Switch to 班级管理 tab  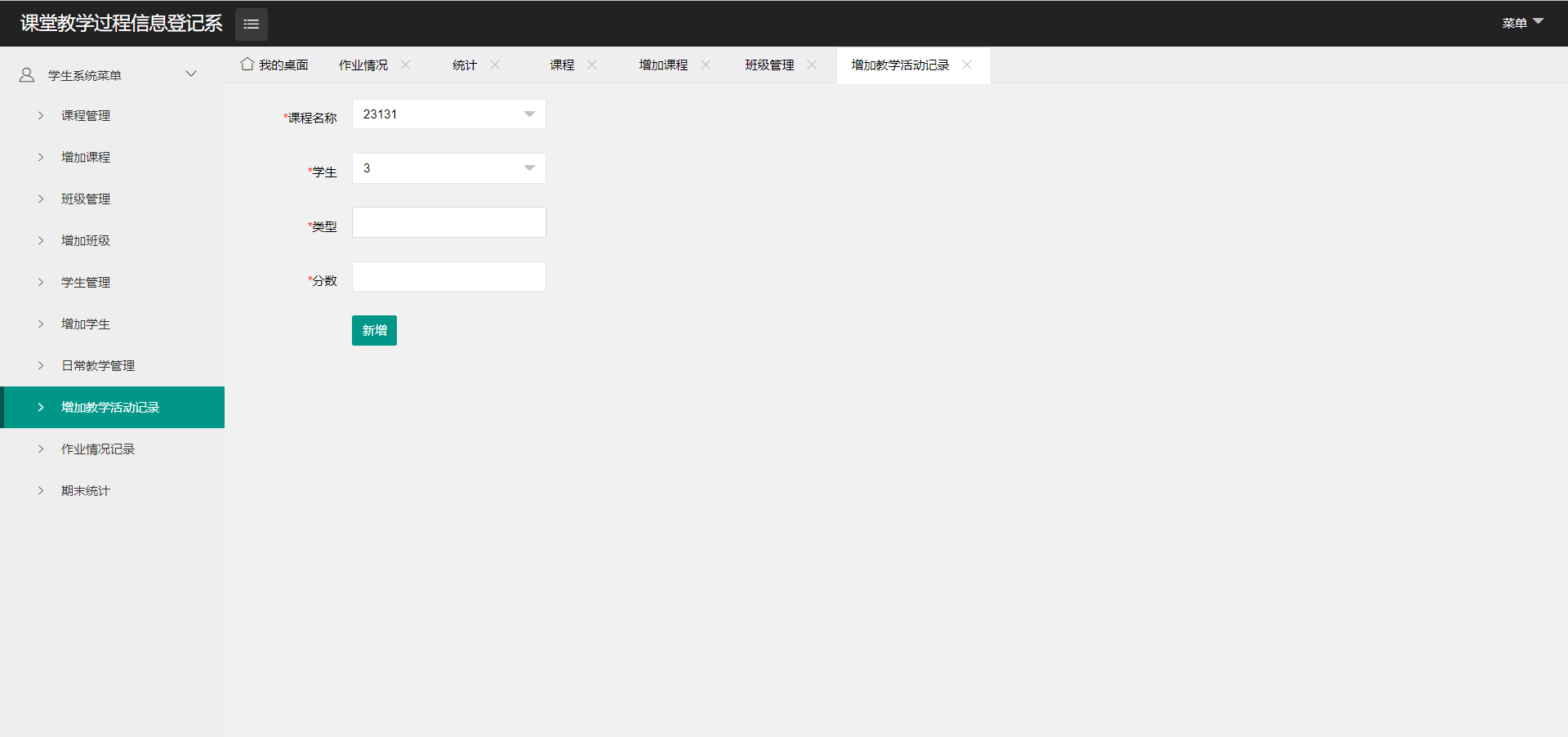click(x=769, y=65)
